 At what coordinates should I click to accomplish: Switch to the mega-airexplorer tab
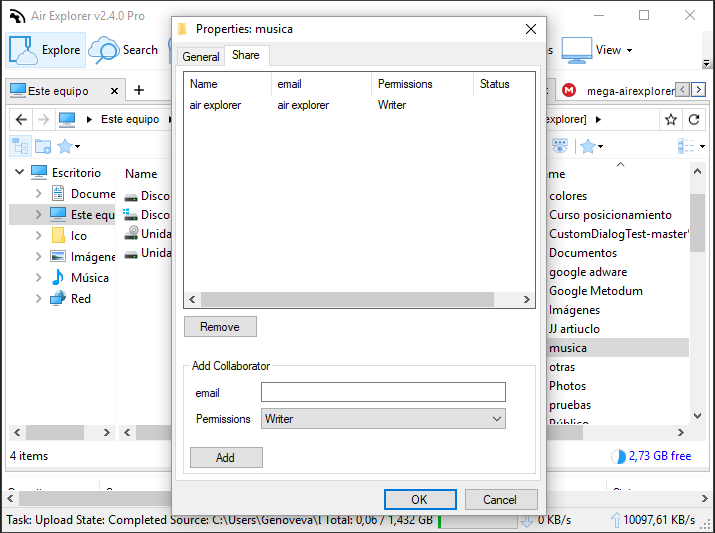point(630,91)
